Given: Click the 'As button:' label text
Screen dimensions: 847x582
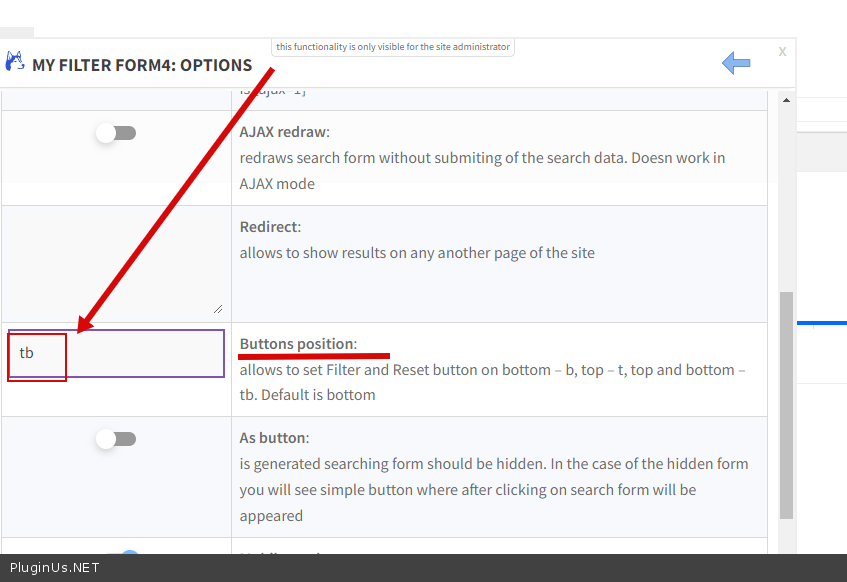Looking at the screenshot, I should pos(274,438).
